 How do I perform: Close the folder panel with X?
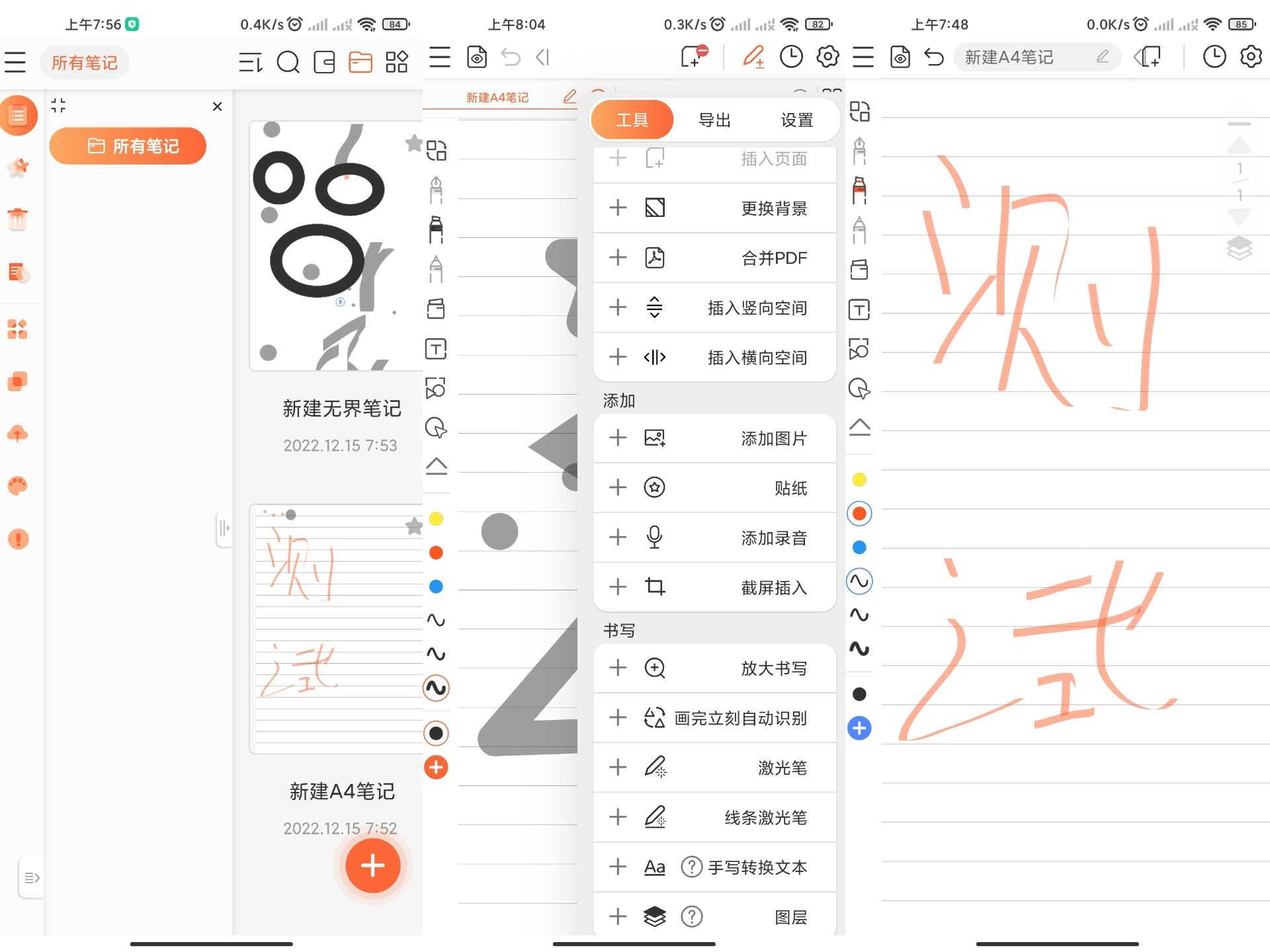pyautogui.click(x=217, y=106)
